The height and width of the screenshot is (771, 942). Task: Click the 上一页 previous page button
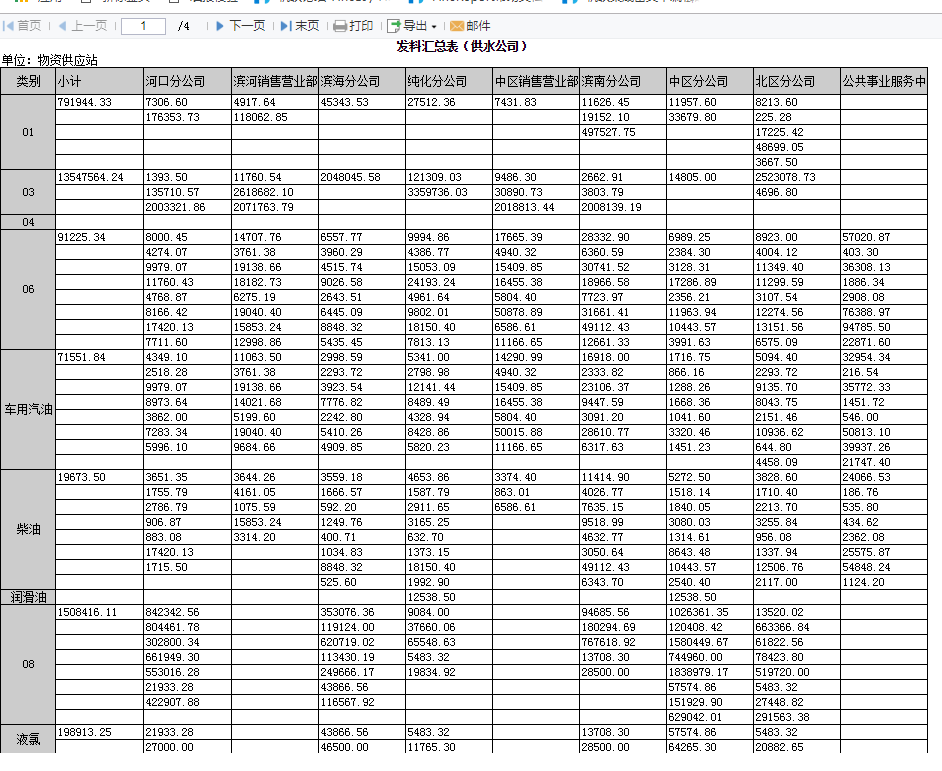pyautogui.click(x=83, y=26)
